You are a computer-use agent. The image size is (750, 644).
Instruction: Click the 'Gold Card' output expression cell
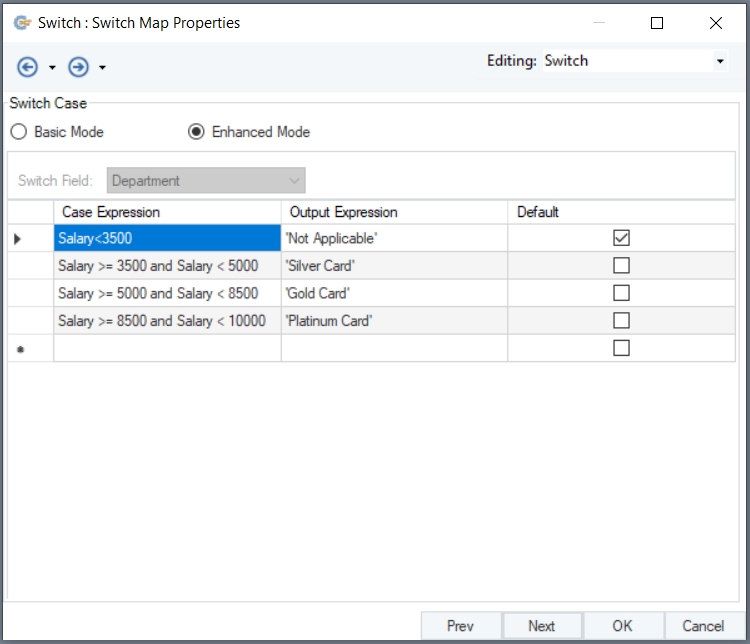tap(394, 294)
